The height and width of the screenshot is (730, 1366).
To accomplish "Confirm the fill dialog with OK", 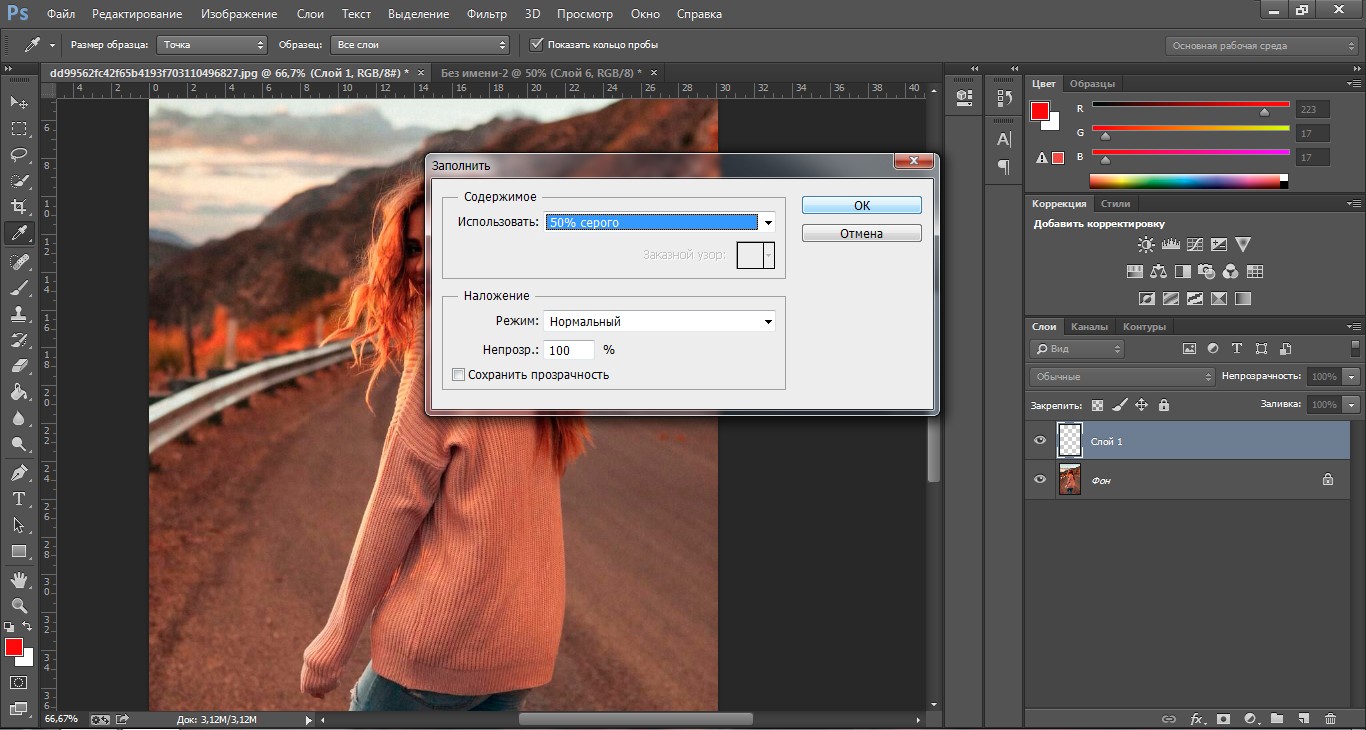I will (861, 205).
